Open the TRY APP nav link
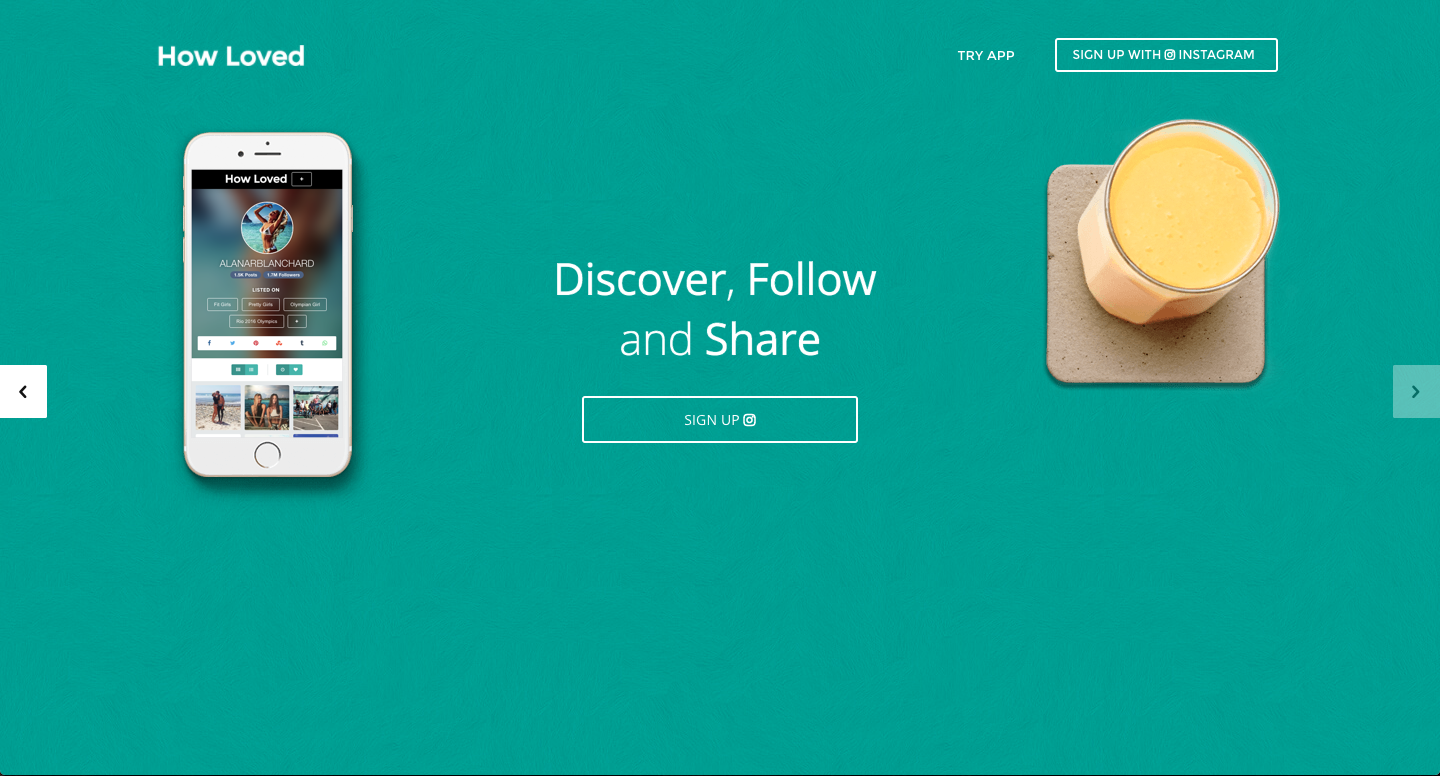Viewport: 1440px width, 776px height. click(986, 55)
